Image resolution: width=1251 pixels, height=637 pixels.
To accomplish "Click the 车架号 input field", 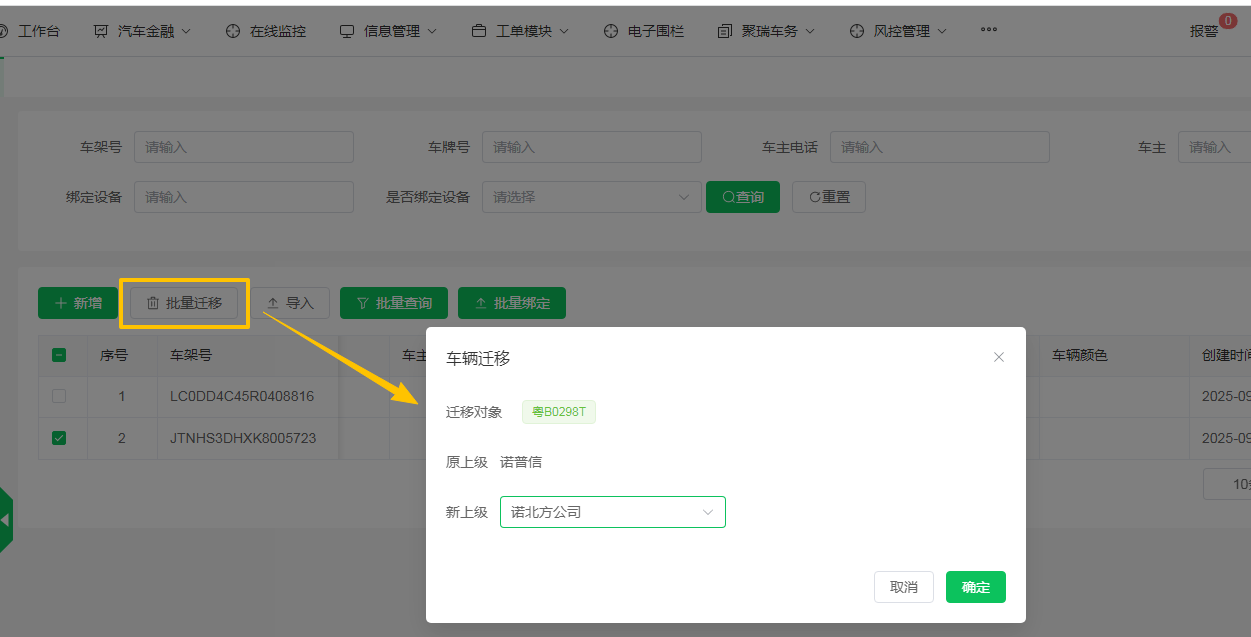I will point(243,147).
